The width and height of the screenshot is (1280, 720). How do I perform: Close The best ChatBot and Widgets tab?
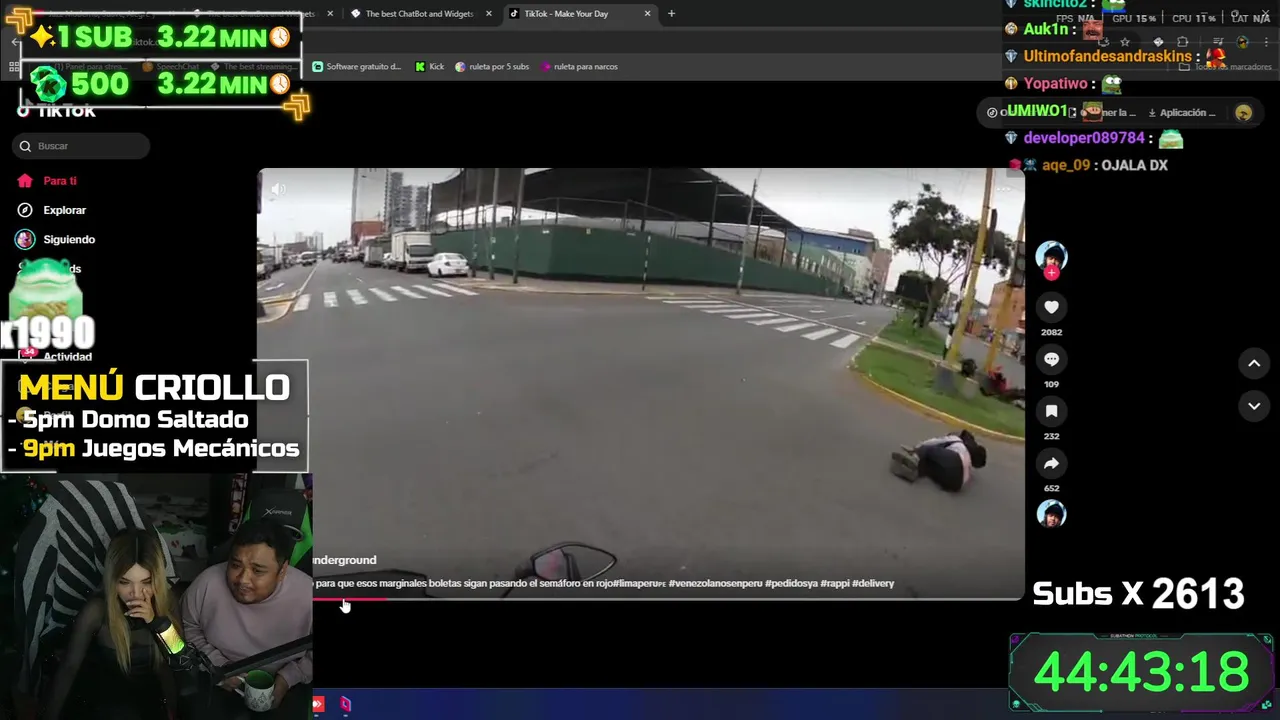tap(489, 14)
